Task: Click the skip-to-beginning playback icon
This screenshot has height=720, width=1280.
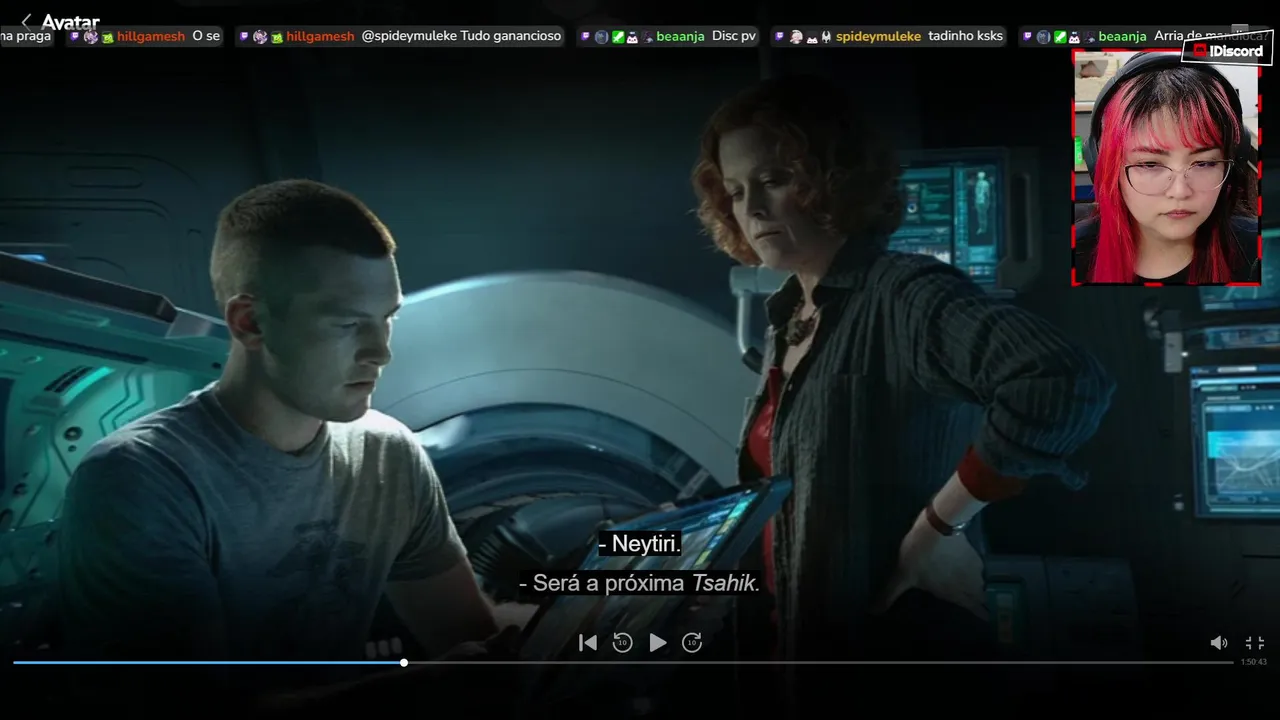Action: [x=588, y=643]
